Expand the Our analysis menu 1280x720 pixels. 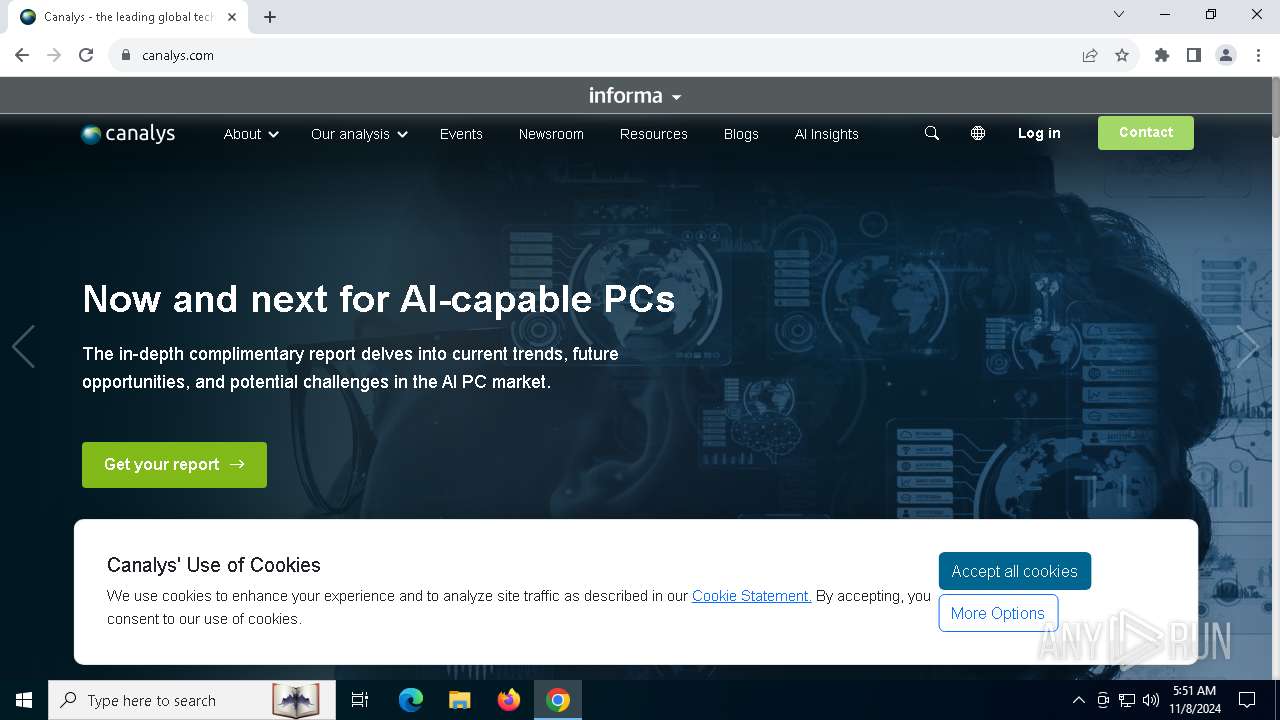(359, 134)
